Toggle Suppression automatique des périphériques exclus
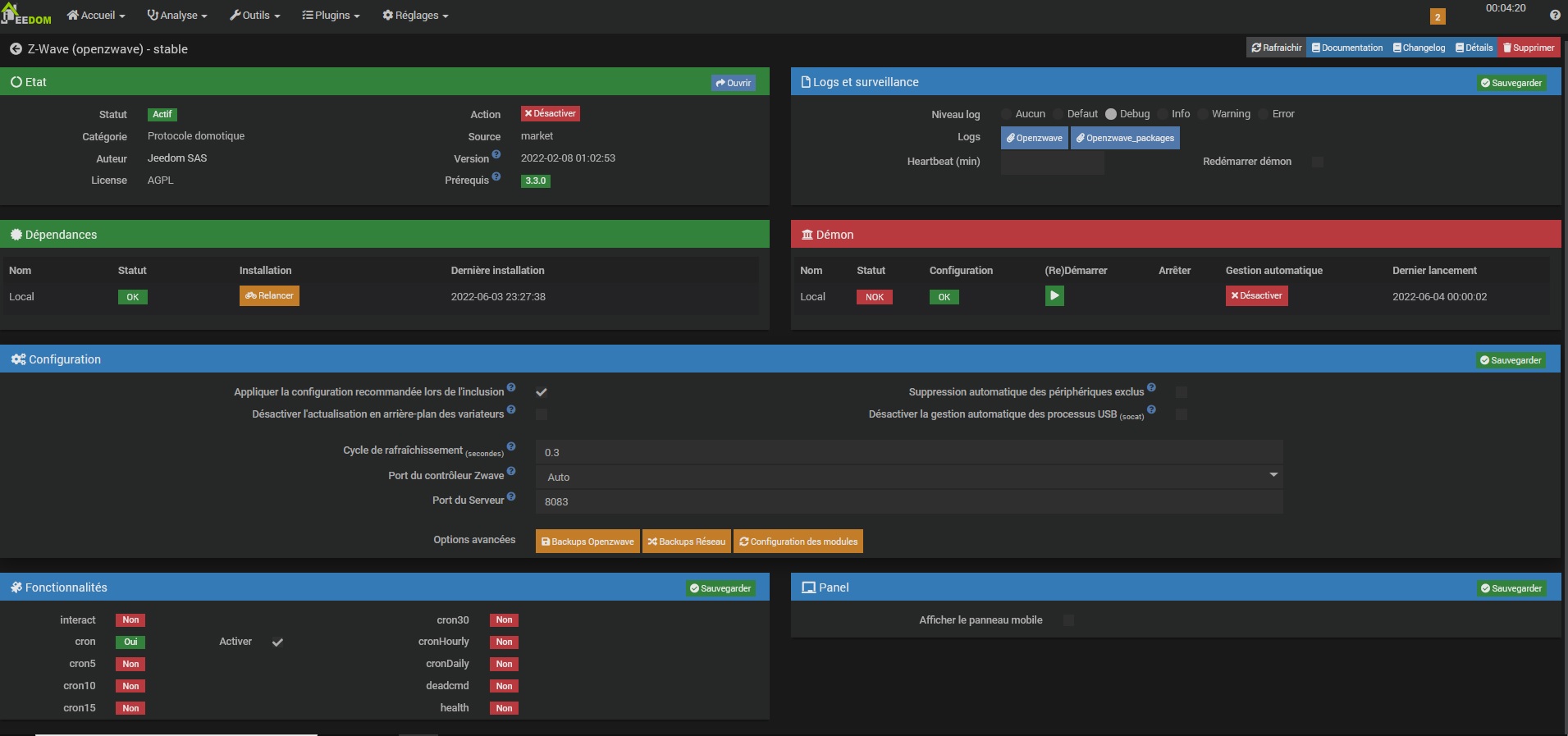This screenshot has height=736, width=1568. [x=1182, y=392]
